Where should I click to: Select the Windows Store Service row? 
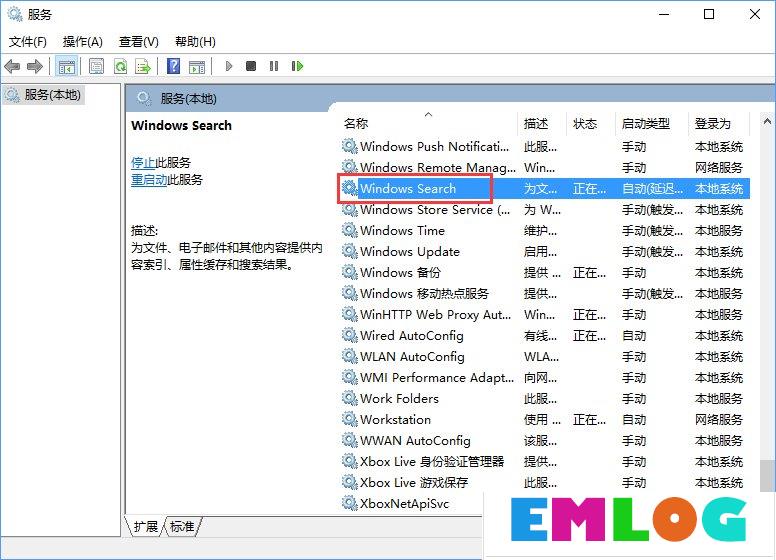545,210
